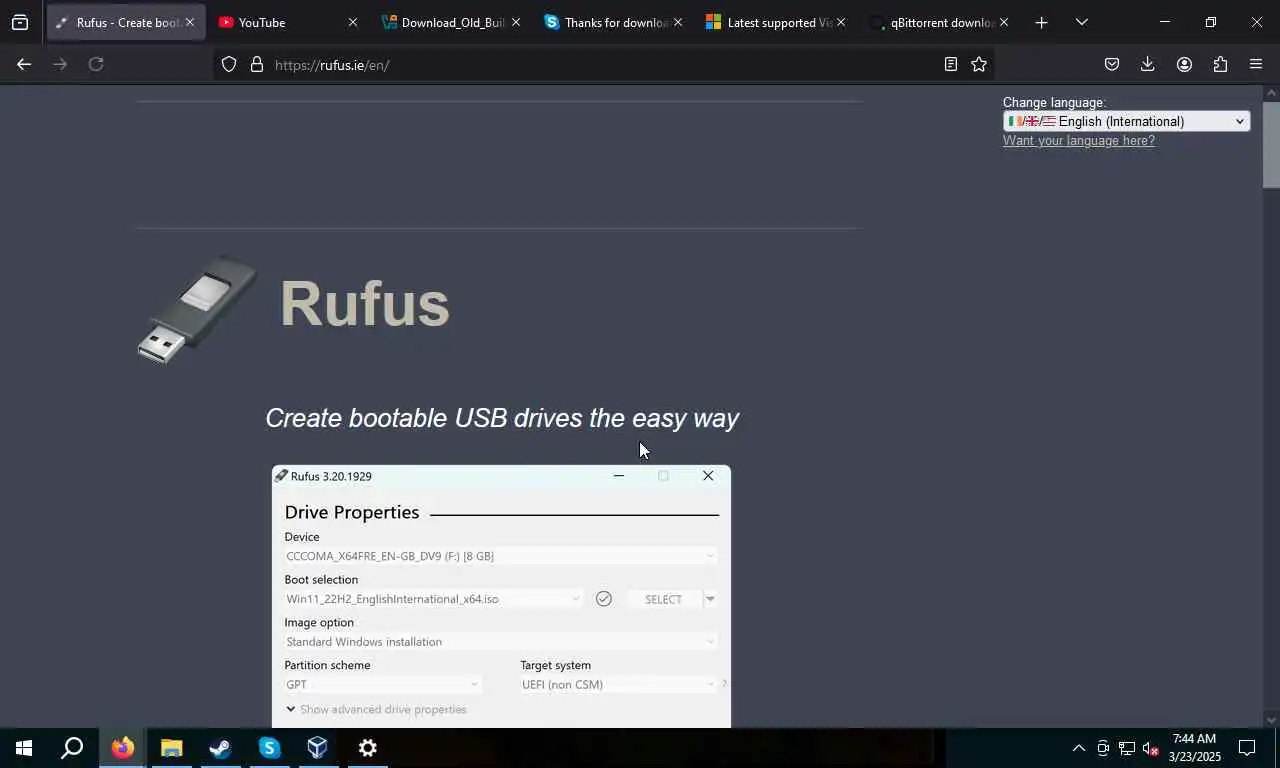Switch to the Skype Thanks for downloading tab
The image size is (1280, 768).
pyautogui.click(x=614, y=22)
